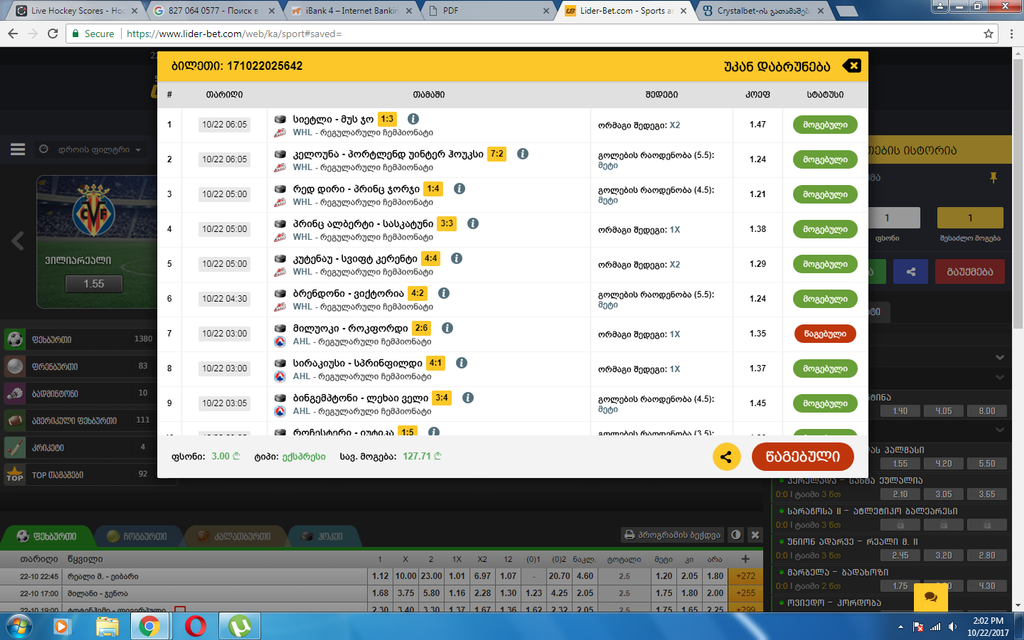1024x640 pixels.
Task: Select the ჰოკეი sport tab
Action: tap(323, 536)
